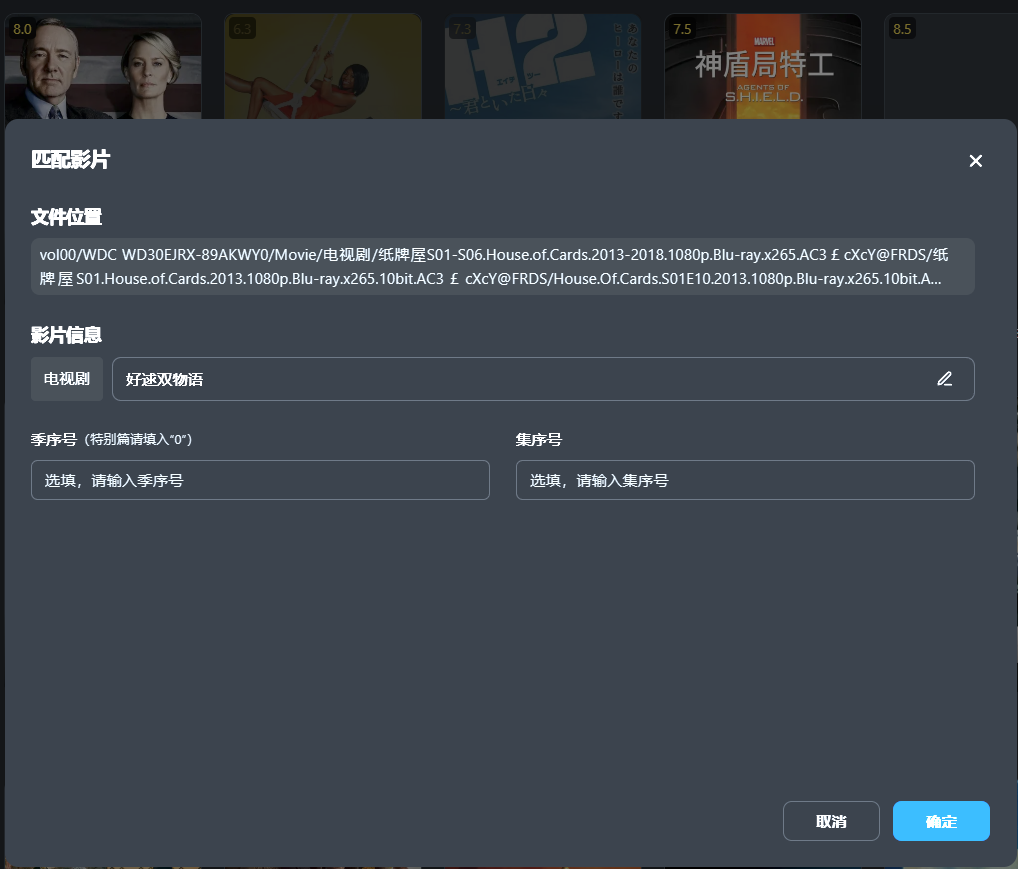
Task: Cancel with the 取消 button
Action: [831, 821]
